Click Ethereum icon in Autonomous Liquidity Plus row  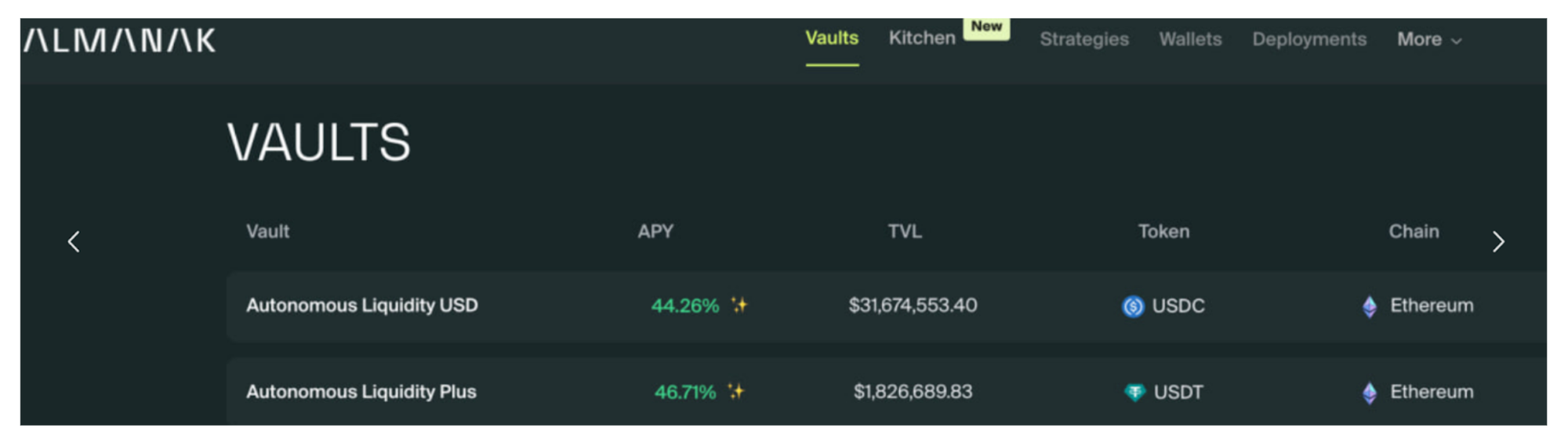(1370, 392)
